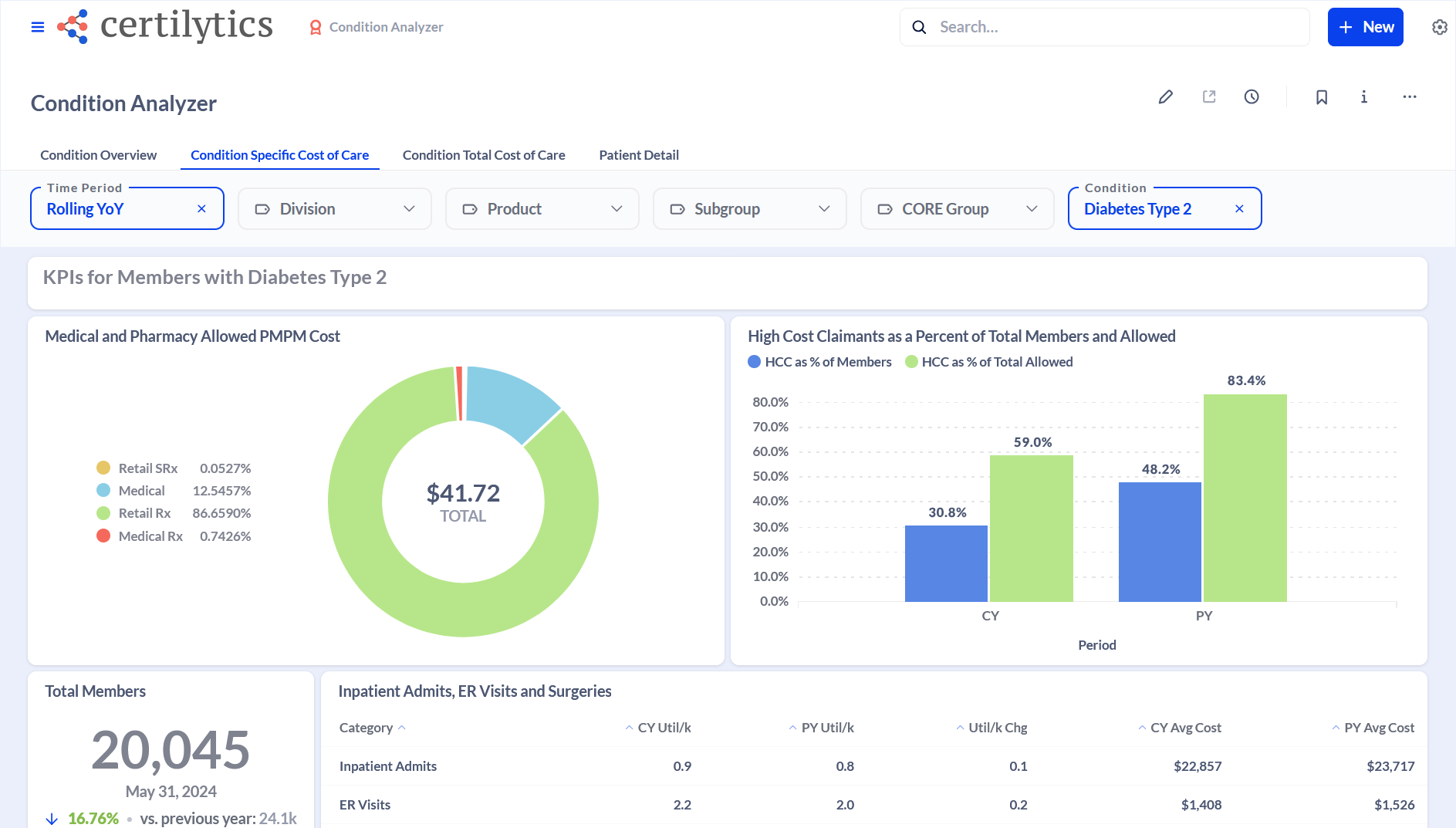Open the history clock icon
The width and height of the screenshot is (1456, 828).
coord(1252,96)
